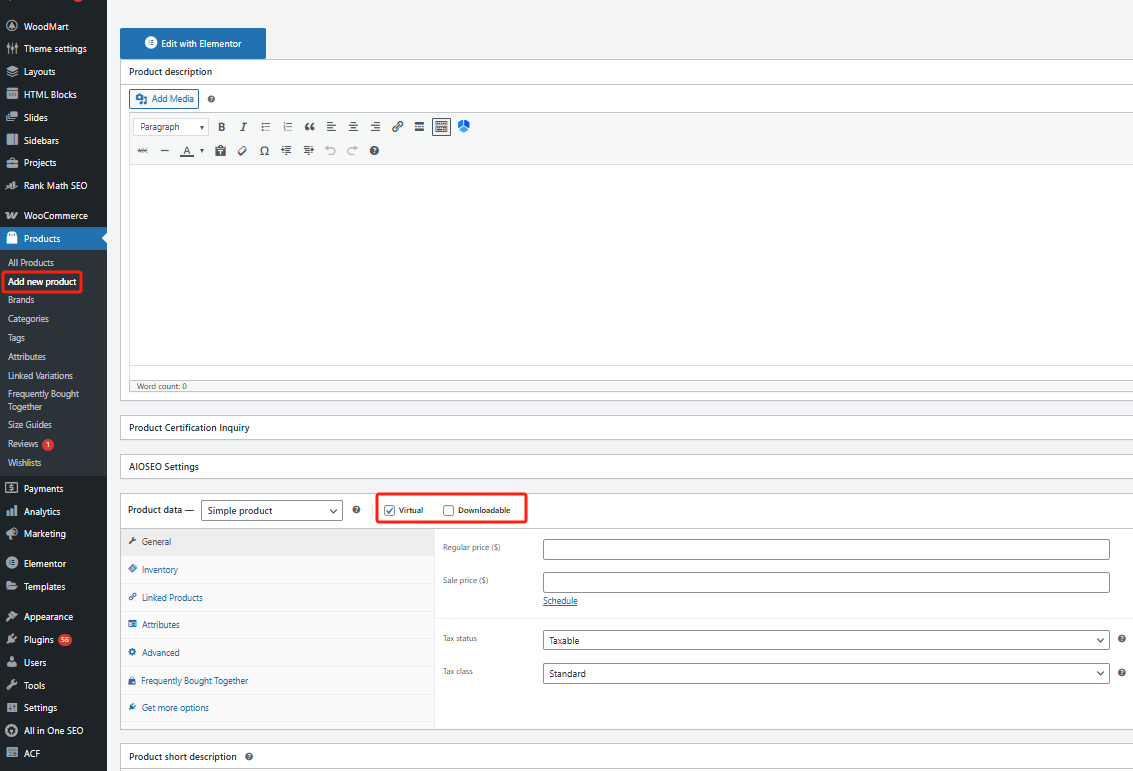This screenshot has height=771, width=1133.
Task: Undo the last editor change
Action: (x=330, y=150)
